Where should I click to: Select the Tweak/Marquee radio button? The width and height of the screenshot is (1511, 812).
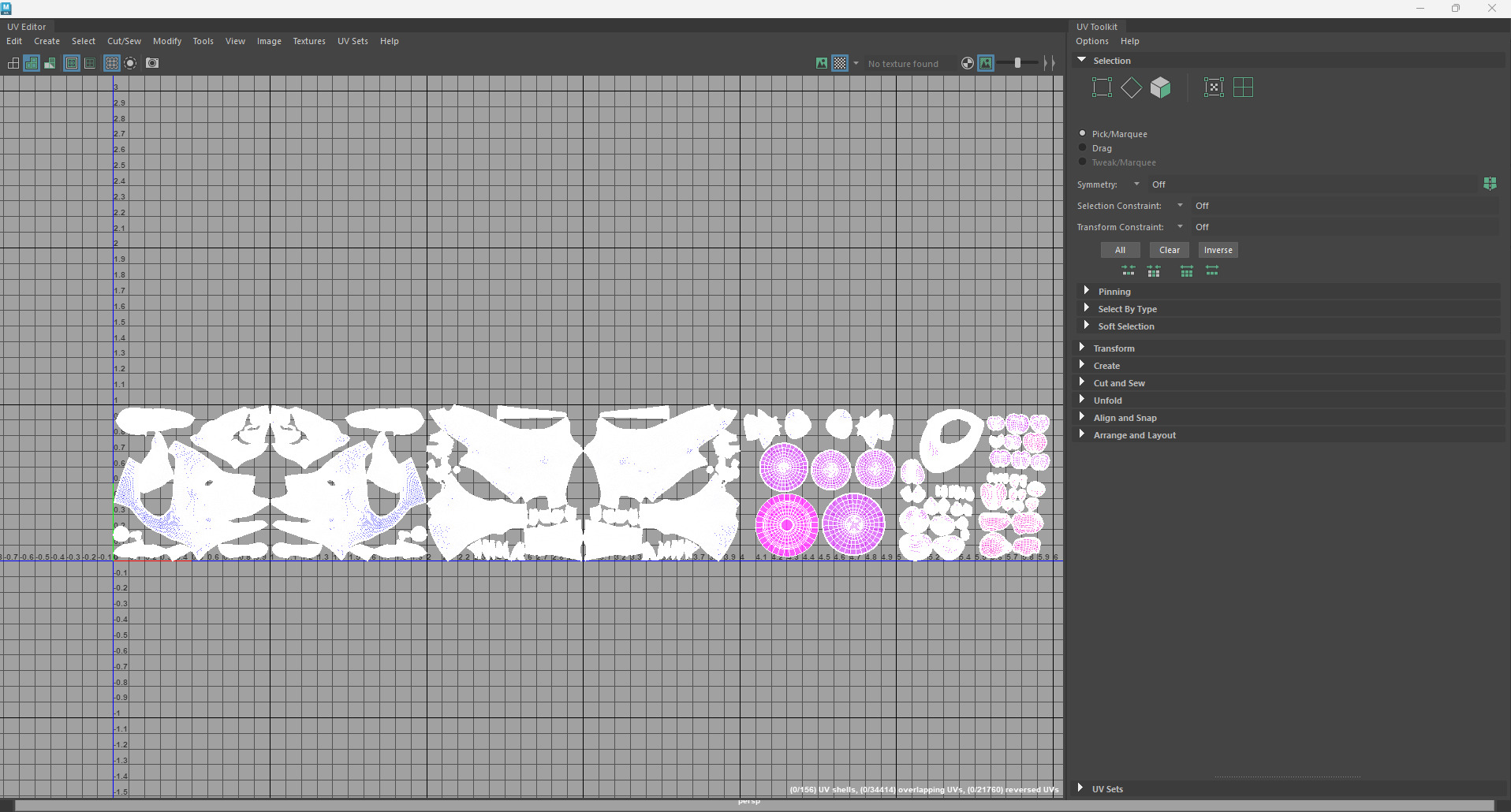1083,162
